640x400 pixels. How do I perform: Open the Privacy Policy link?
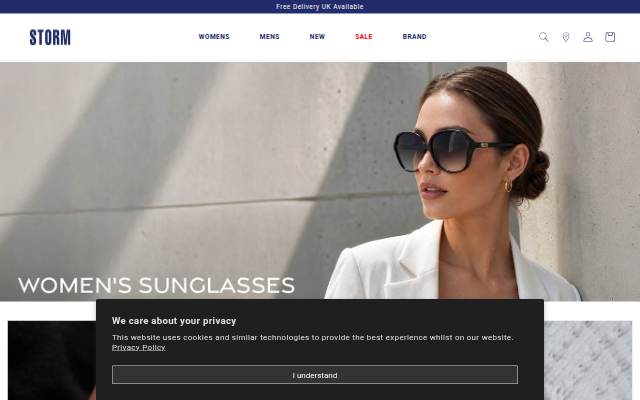(138, 347)
